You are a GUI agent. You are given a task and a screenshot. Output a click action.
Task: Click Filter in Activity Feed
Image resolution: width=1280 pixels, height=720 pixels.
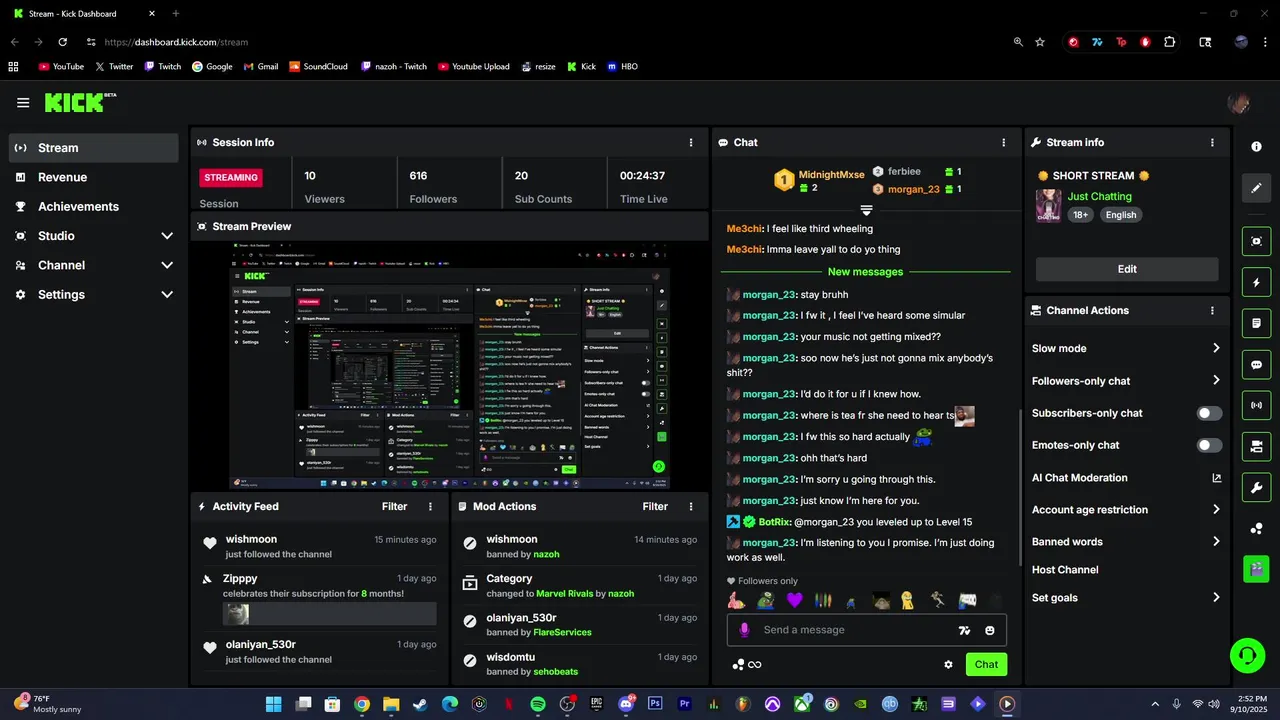(394, 506)
